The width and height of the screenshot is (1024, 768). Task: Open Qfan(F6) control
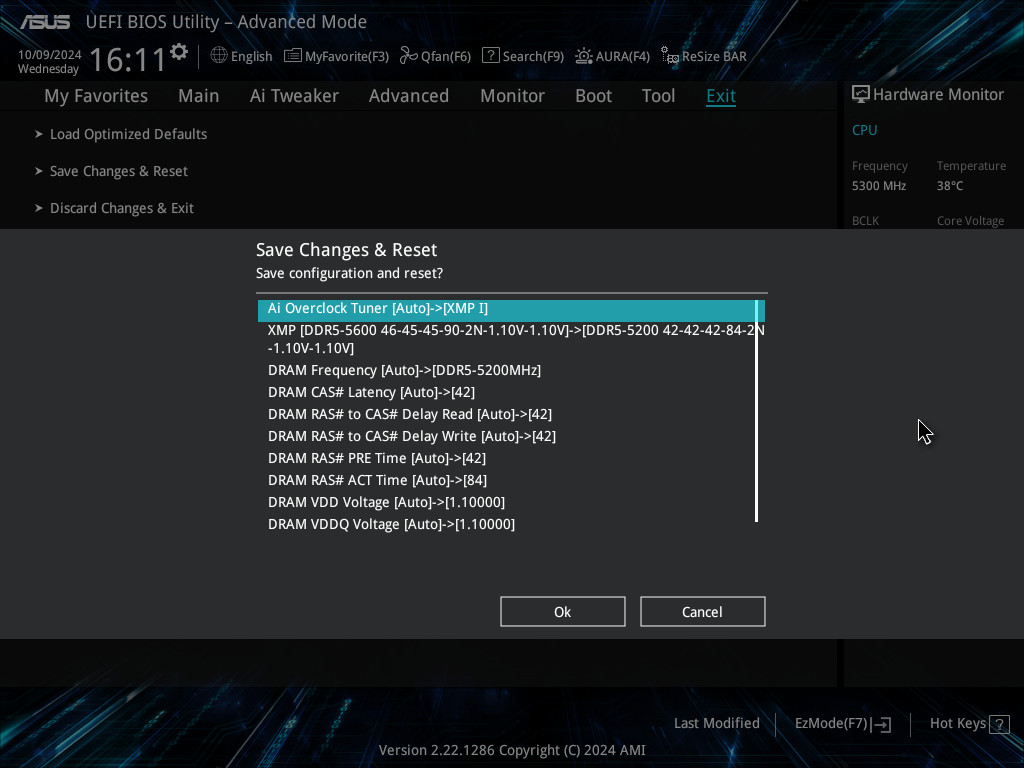(446, 57)
